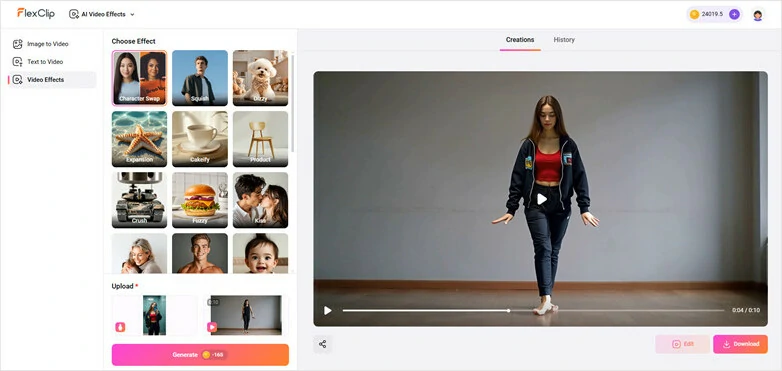Share the video with the share icon
782x371 pixels.
tap(322, 344)
